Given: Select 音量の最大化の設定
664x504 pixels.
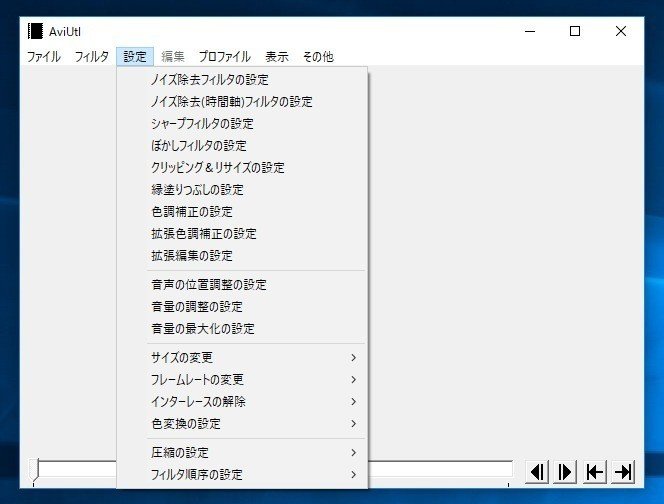Looking at the screenshot, I should point(242,329).
